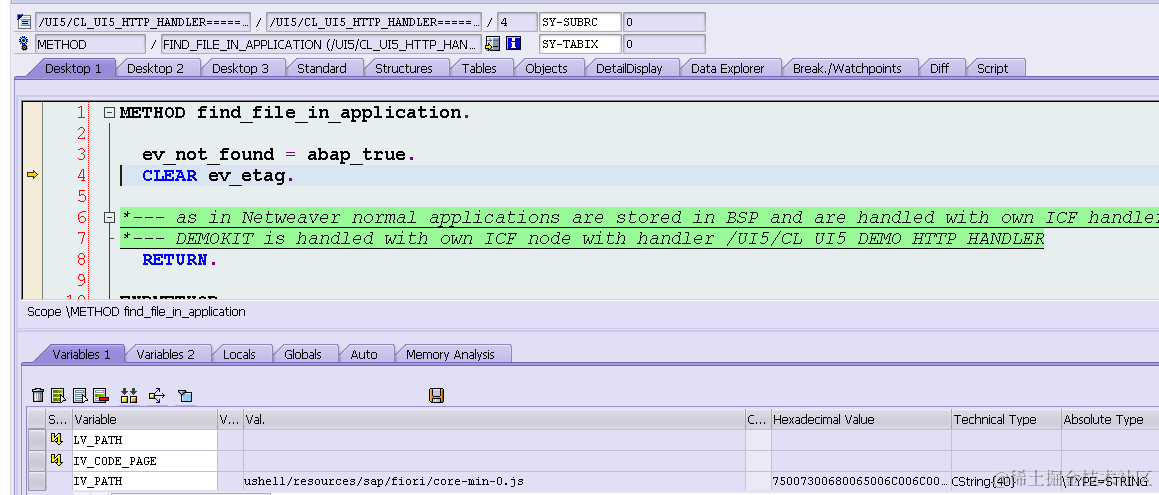Select the Locals tab

(x=239, y=354)
